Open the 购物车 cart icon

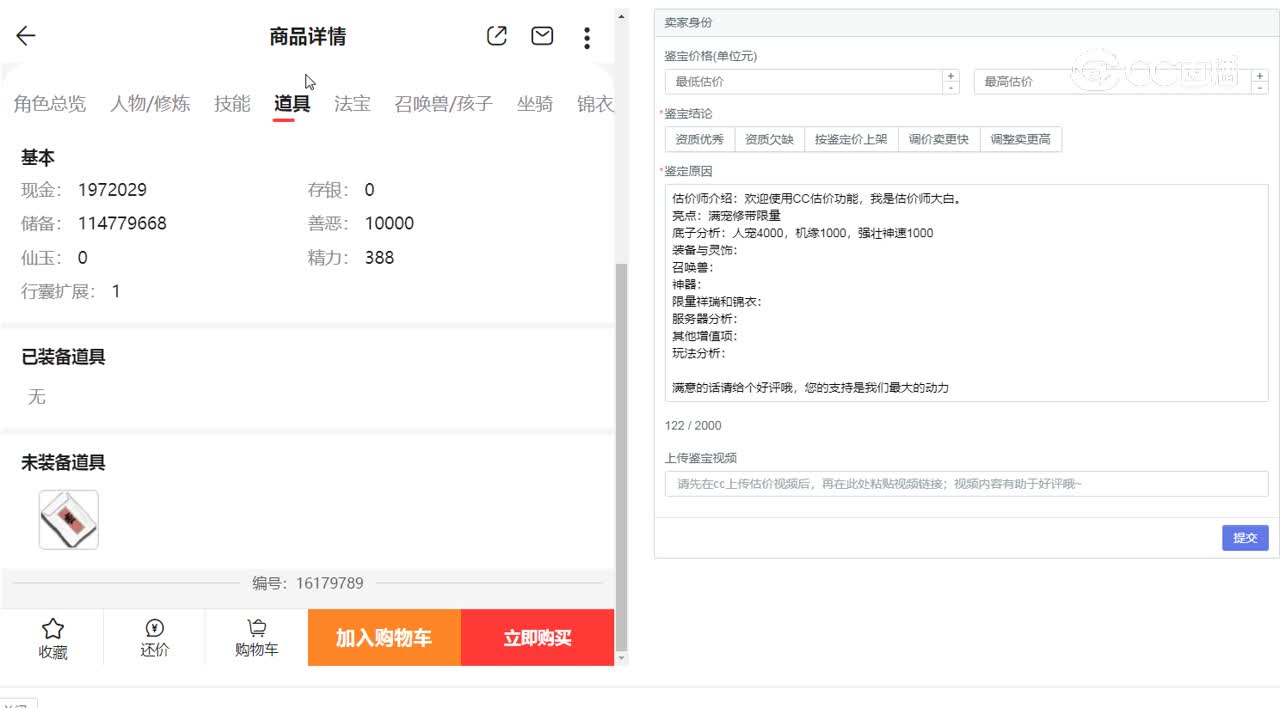[256, 638]
